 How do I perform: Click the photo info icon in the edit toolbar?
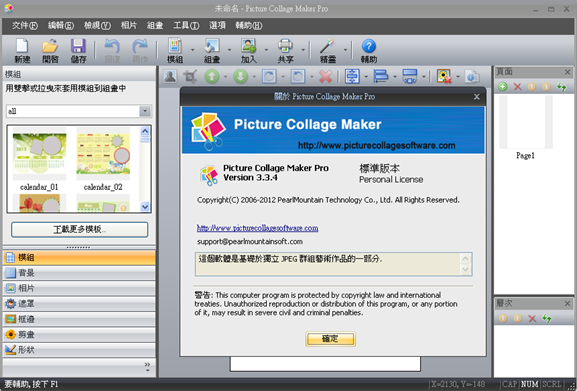click(472, 77)
